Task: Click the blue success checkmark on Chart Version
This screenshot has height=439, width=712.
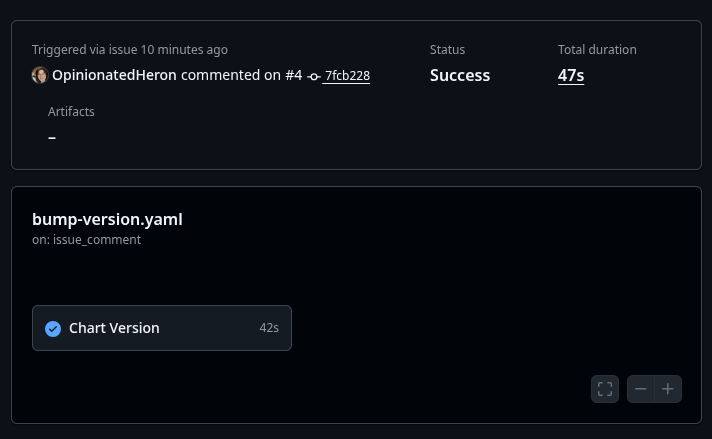Action: 53,328
